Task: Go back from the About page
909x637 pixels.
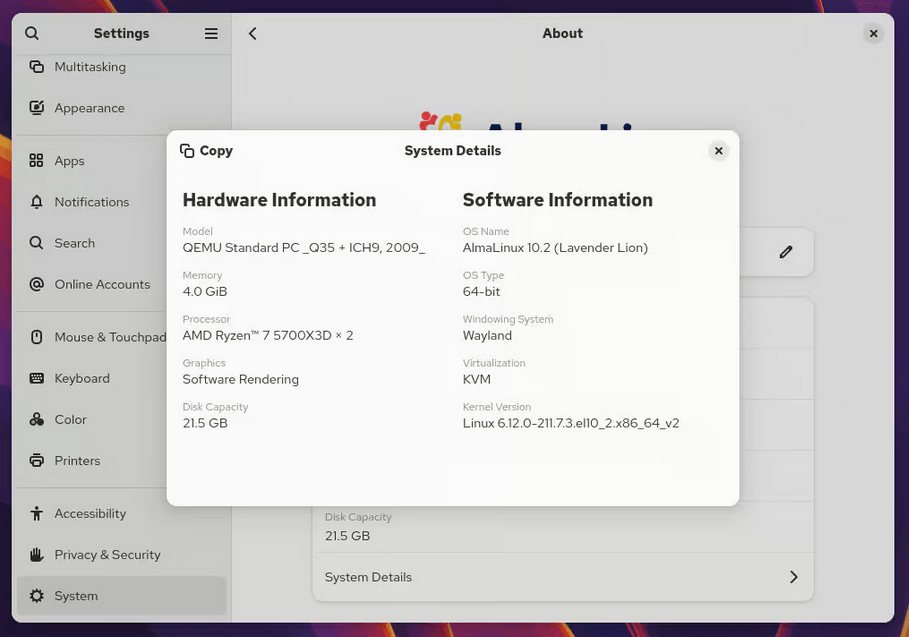Action: pos(253,34)
